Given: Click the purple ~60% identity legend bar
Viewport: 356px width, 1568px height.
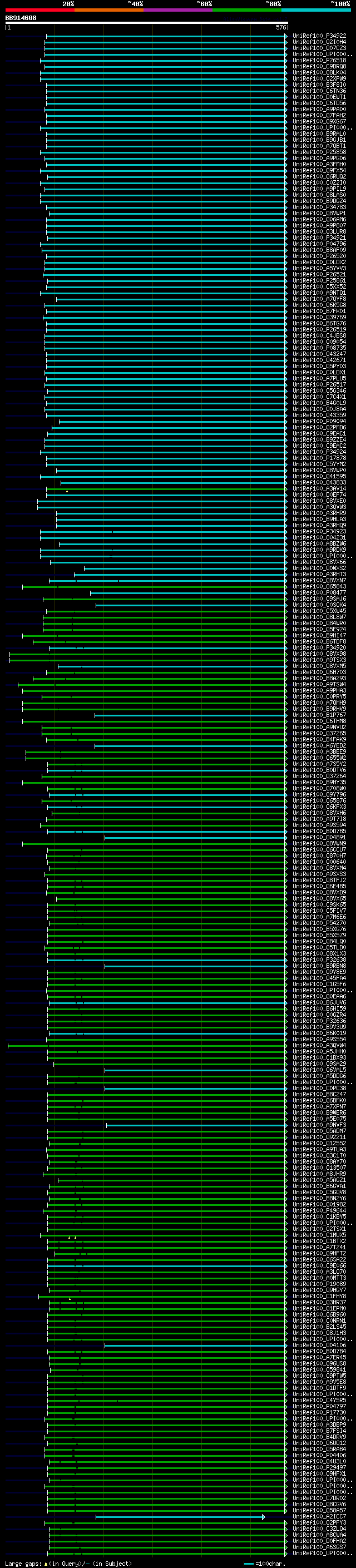Looking at the screenshot, I should pos(179,10).
